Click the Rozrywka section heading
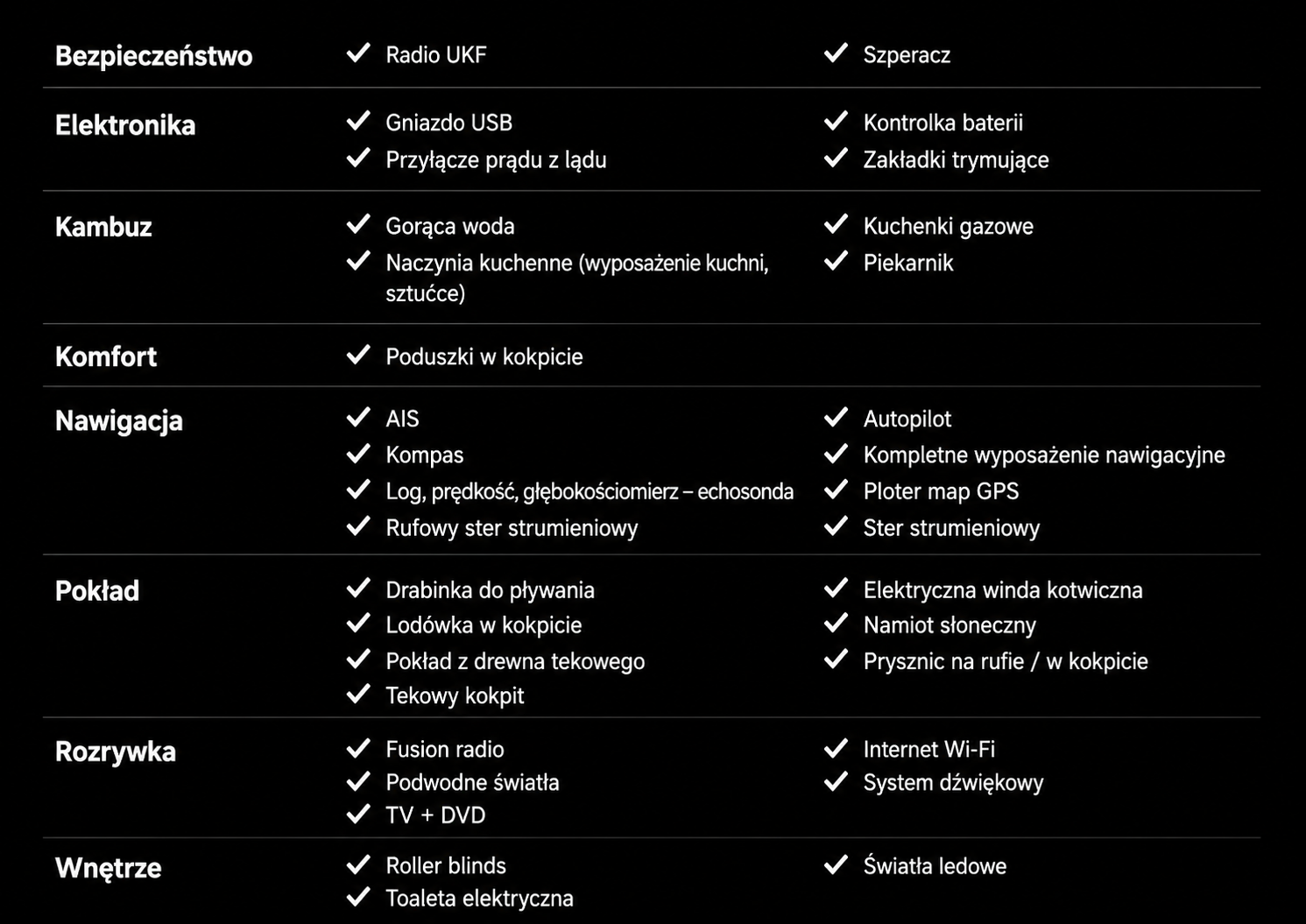Screen dimensions: 1306x924 click(116, 752)
